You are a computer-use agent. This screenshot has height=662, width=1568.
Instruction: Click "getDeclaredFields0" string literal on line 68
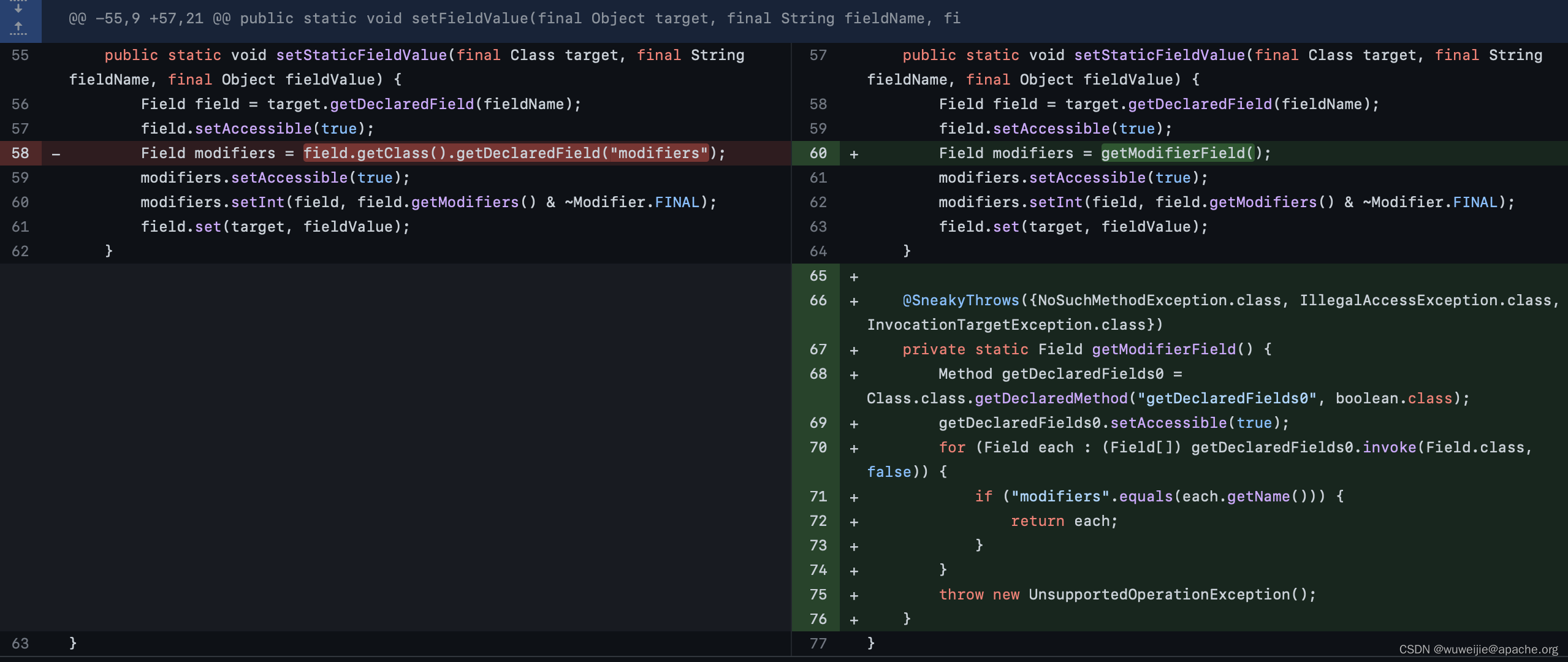click(1227, 398)
